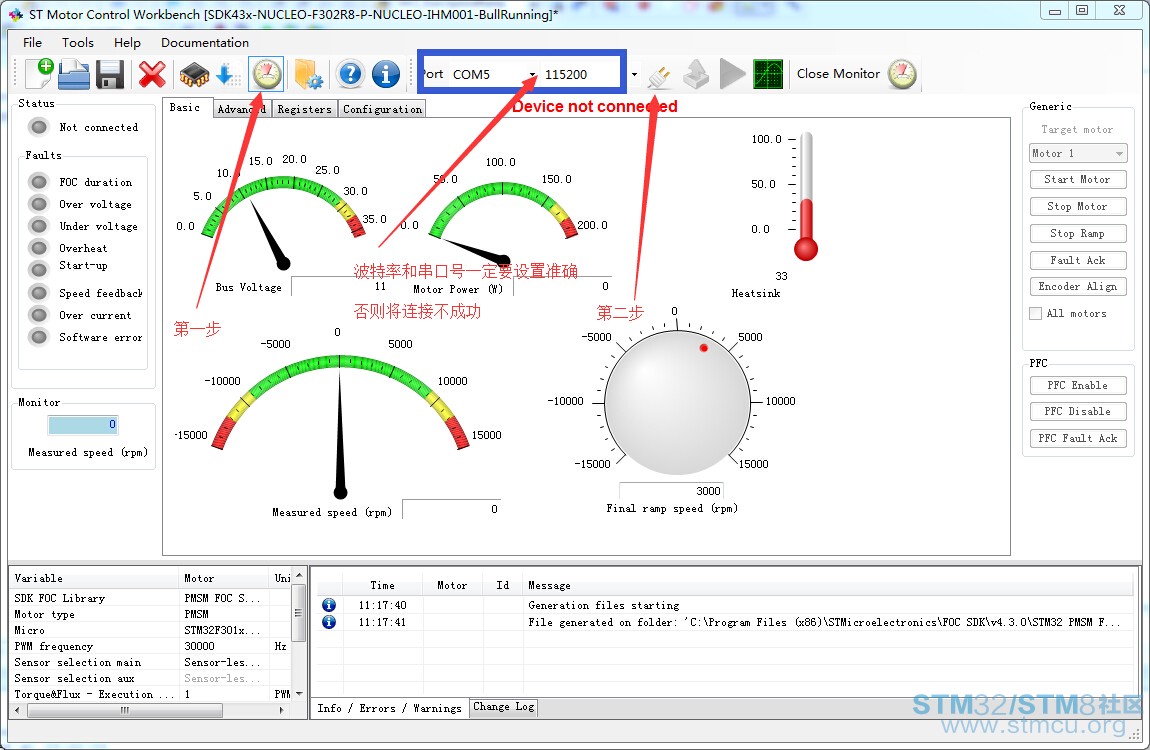This screenshot has width=1150, height=750.
Task: Select the PWM frequency variable row
Action: pos(151,646)
